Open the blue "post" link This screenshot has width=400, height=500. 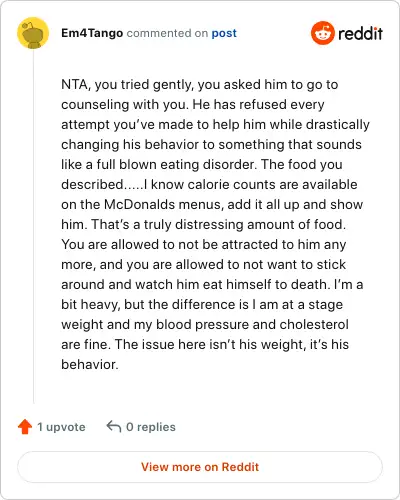click(224, 33)
